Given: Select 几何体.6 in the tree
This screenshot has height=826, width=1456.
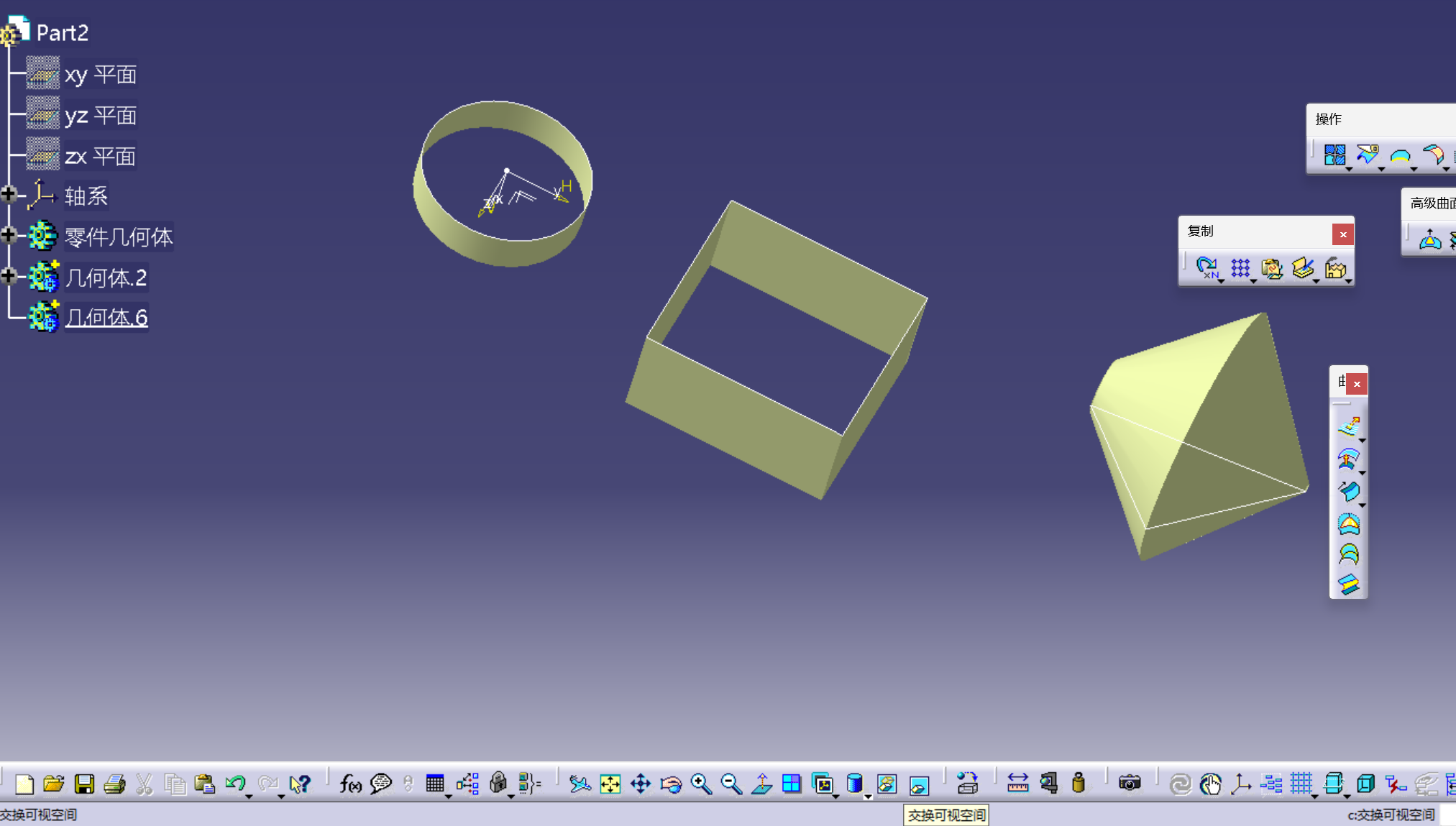Looking at the screenshot, I should pyautogui.click(x=106, y=317).
